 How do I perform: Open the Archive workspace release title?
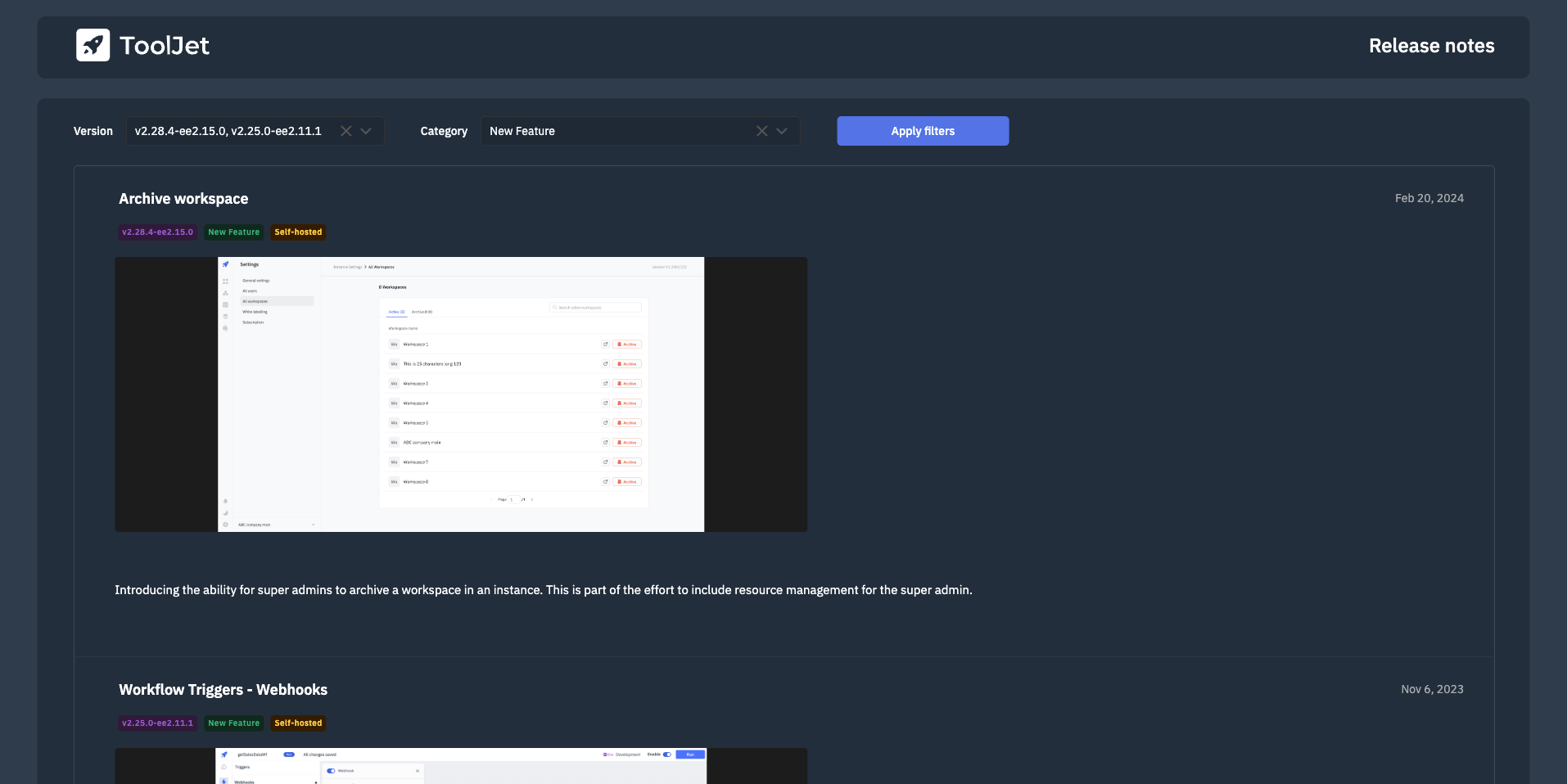183,199
